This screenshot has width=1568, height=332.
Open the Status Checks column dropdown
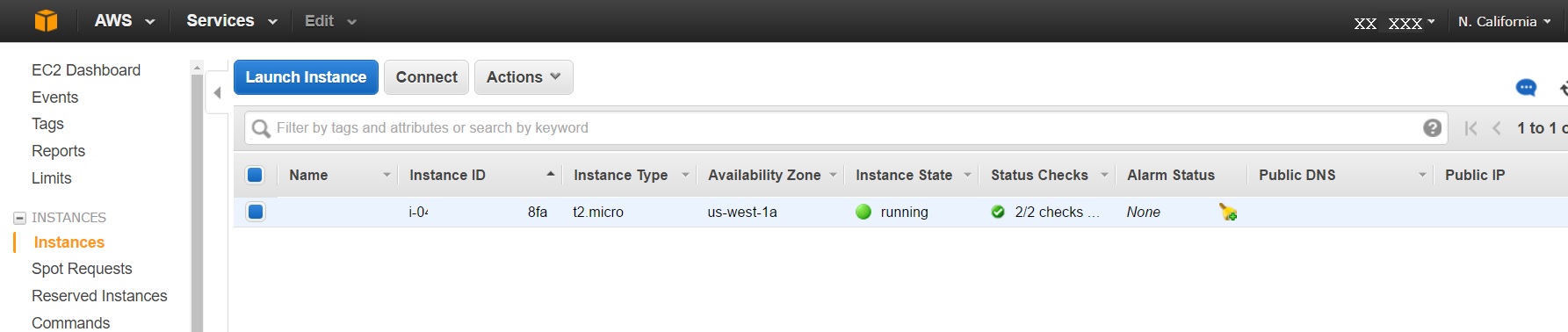(1104, 175)
